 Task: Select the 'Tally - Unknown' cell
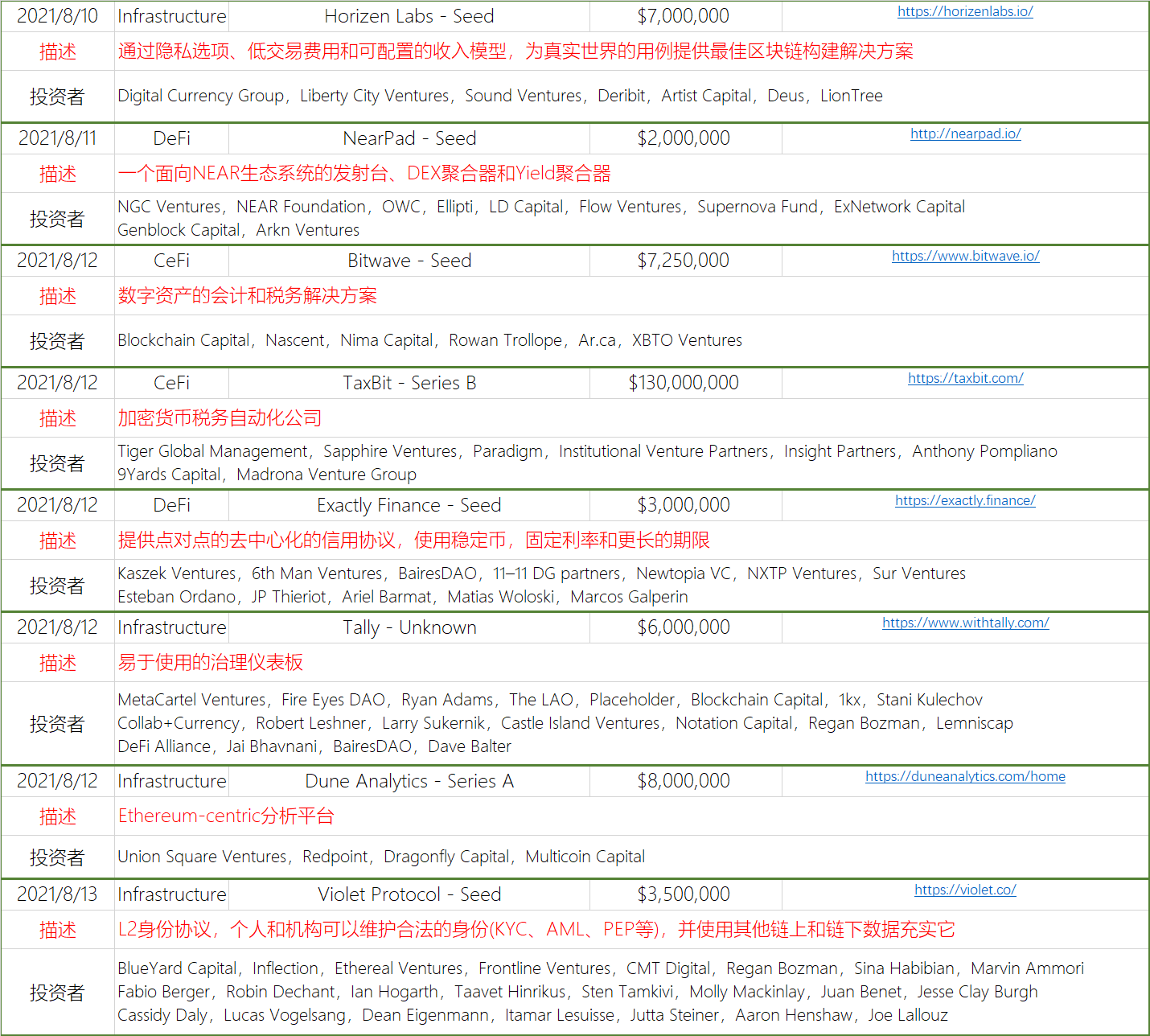click(x=409, y=627)
